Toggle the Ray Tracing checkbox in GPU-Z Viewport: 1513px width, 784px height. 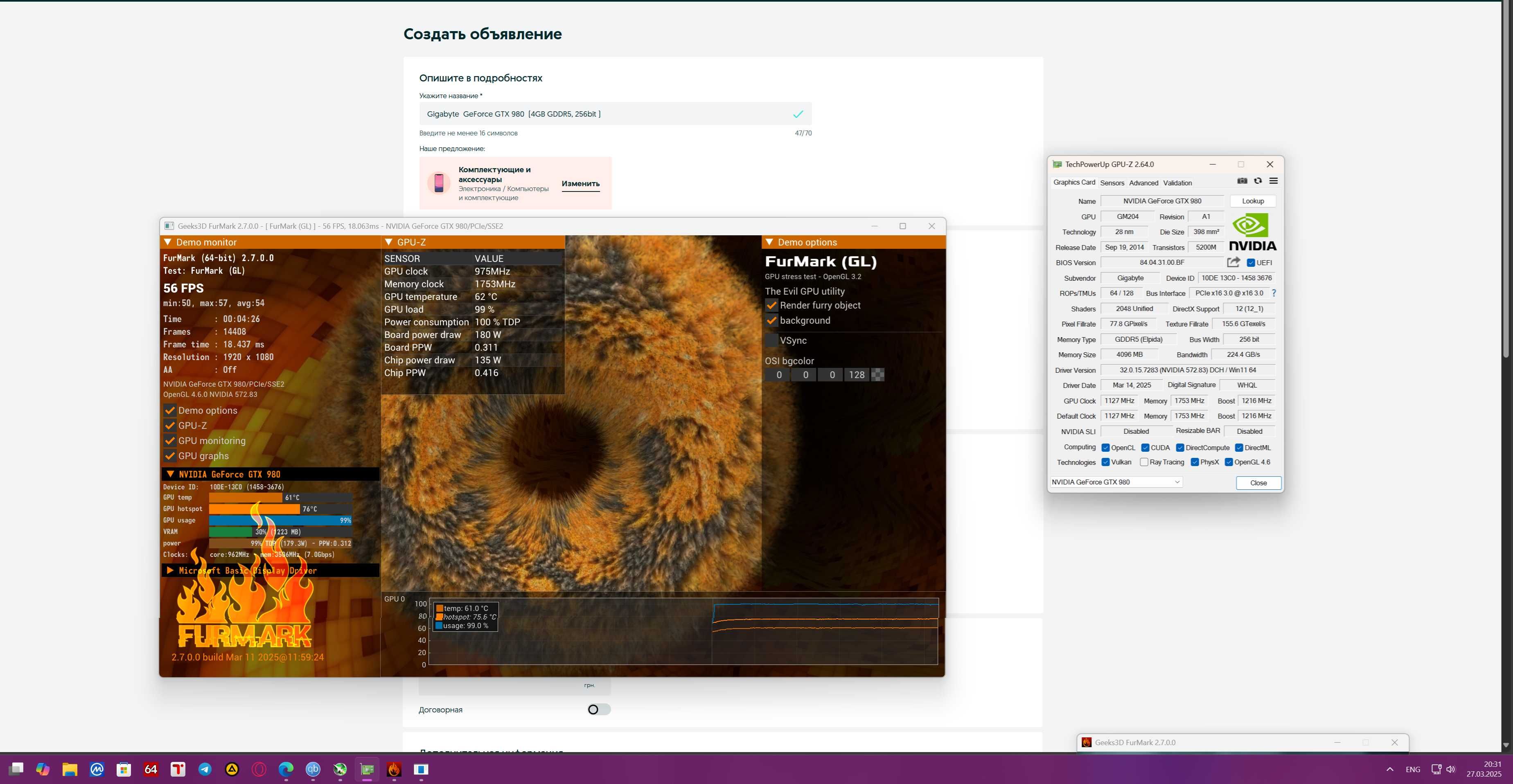pyautogui.click(x=1143, y=462)
